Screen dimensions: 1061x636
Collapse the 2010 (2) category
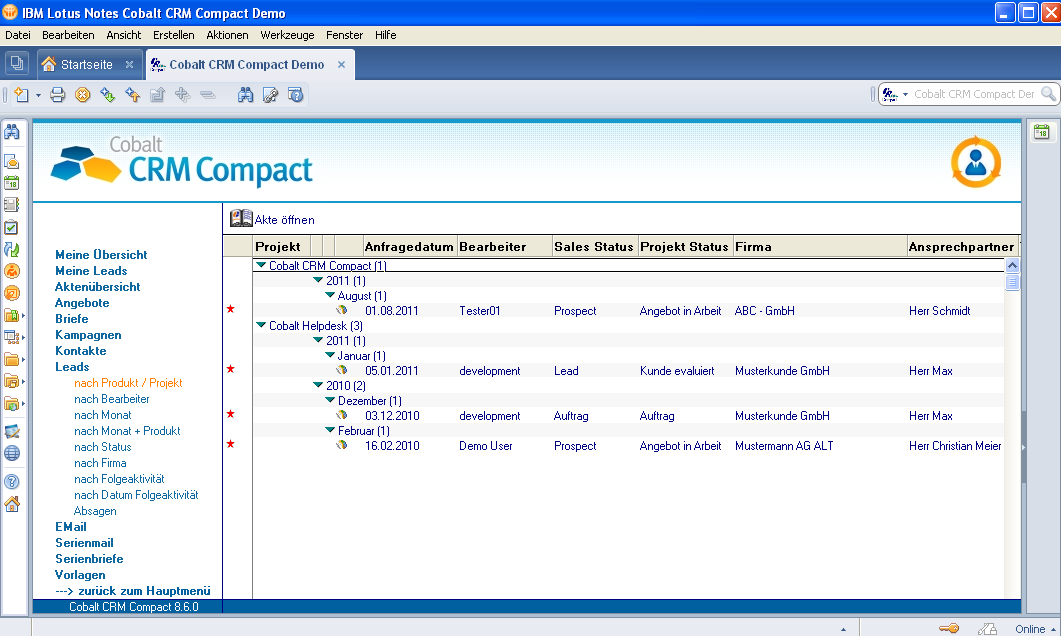[x=318, y=385]
